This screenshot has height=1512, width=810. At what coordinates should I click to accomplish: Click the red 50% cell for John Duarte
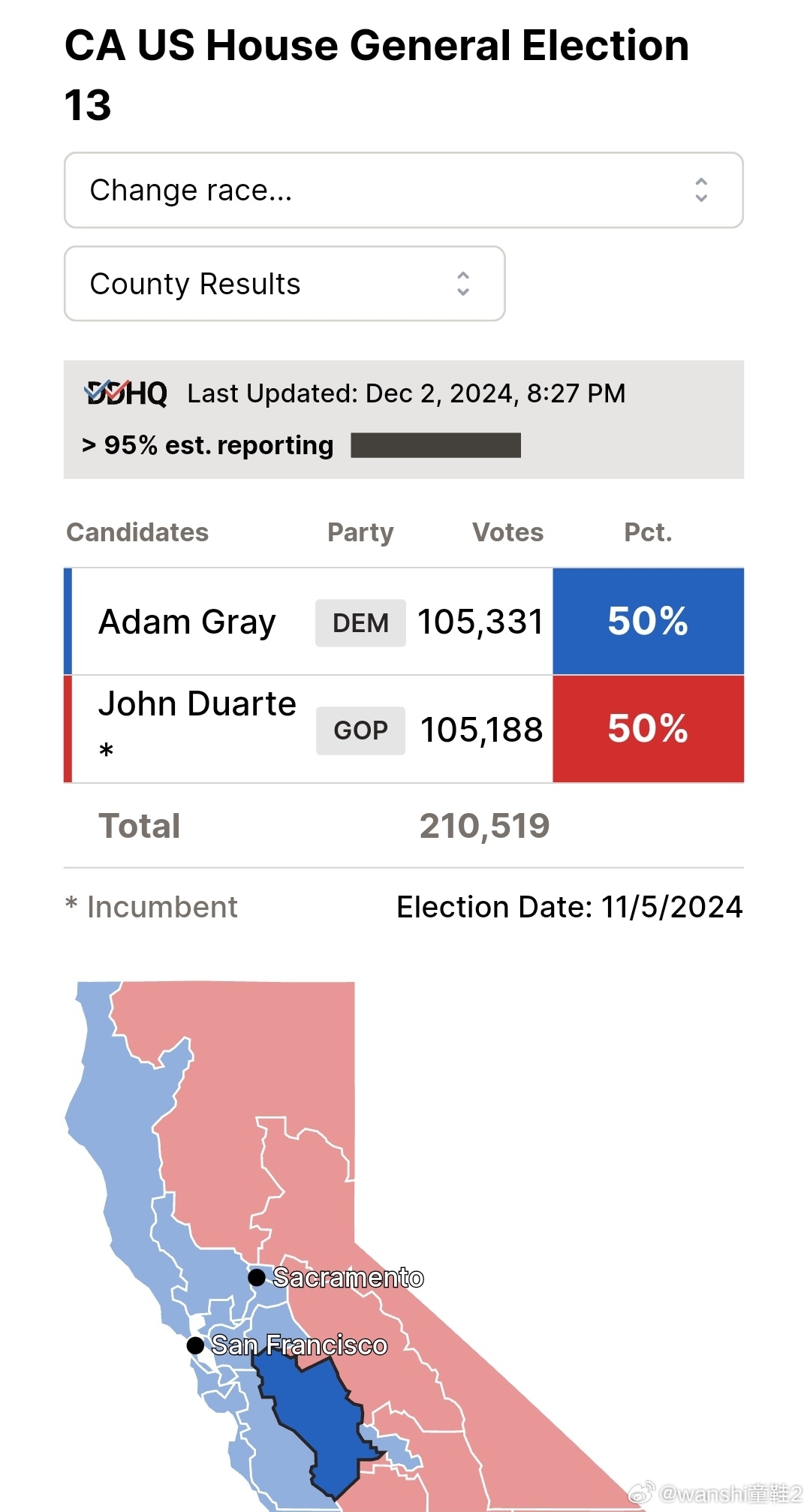[x=648, y=729]
